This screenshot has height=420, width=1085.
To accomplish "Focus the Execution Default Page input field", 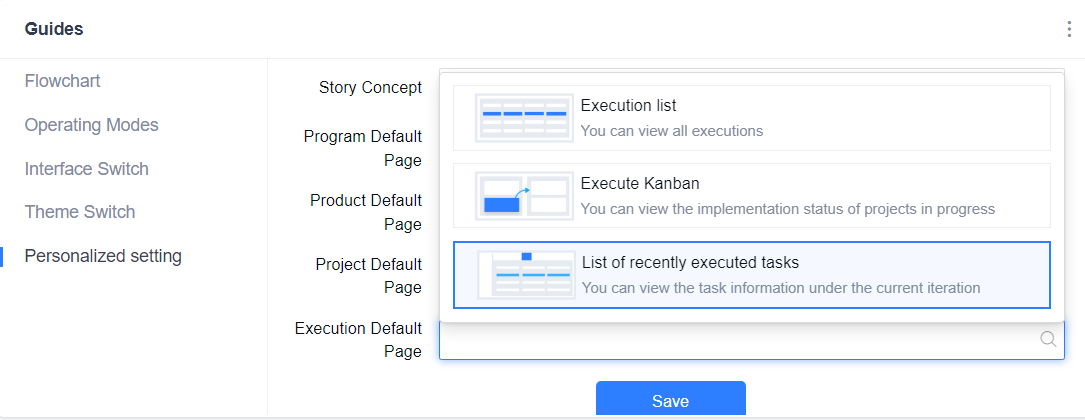I will point(751,340).
